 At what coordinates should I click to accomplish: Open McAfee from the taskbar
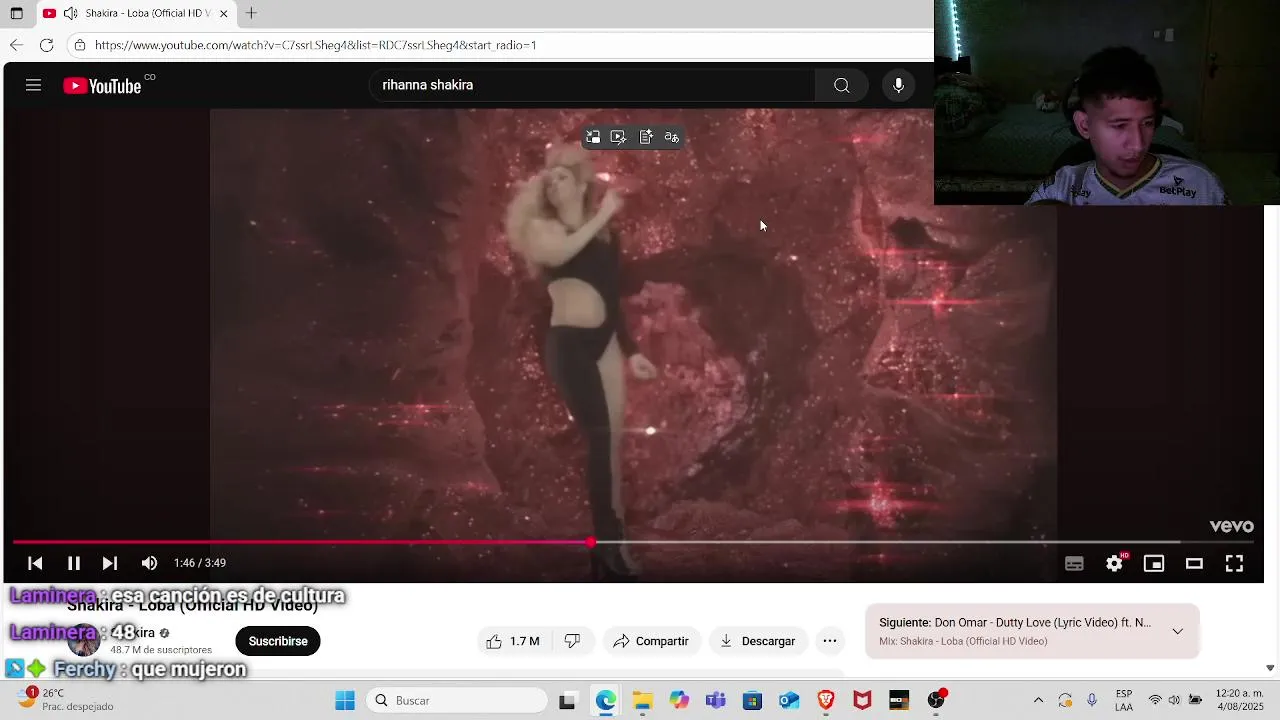(862, 700)
